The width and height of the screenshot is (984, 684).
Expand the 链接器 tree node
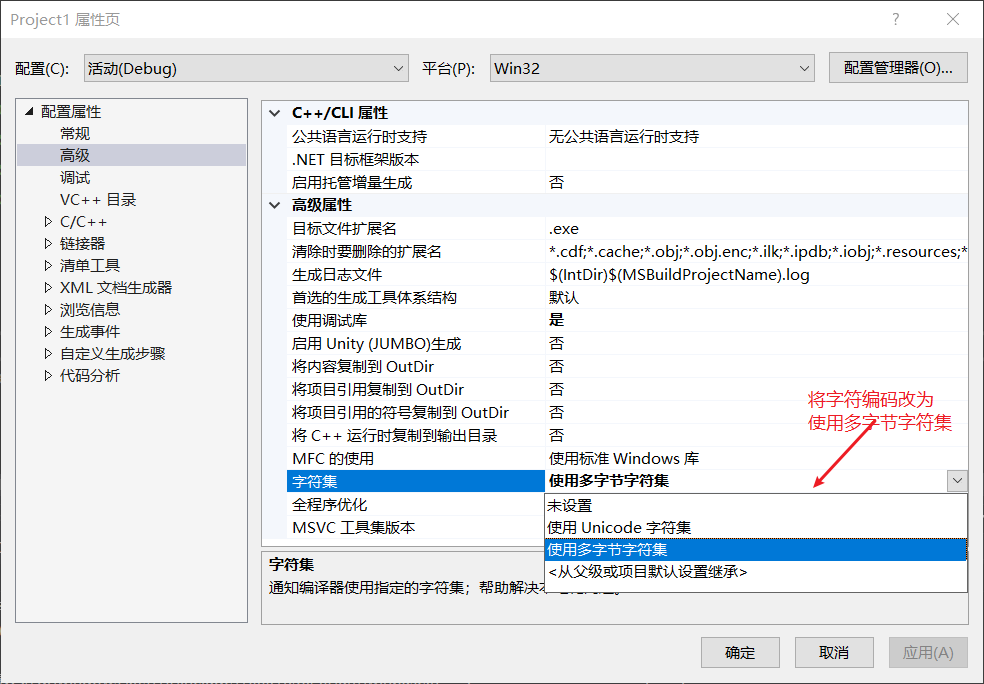coord(46,243)
